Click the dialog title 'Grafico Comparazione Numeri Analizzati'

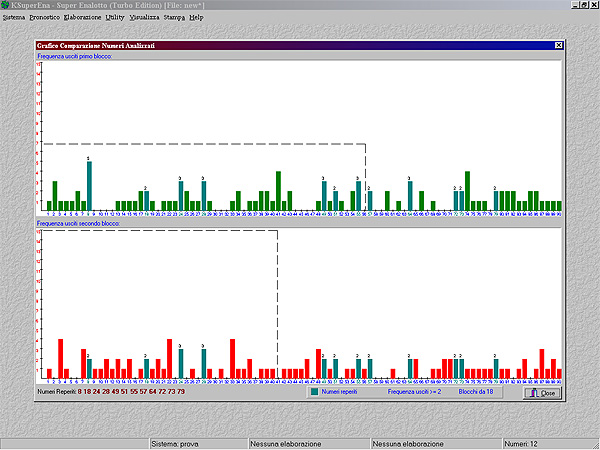click(x=96, y=46)
